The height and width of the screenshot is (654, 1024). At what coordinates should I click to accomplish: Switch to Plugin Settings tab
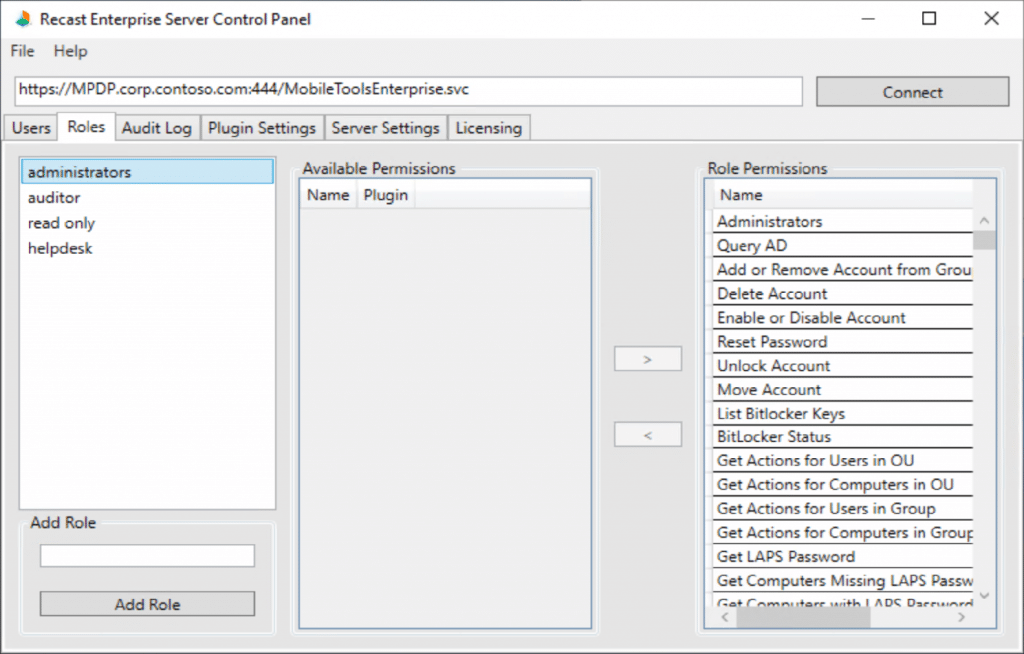pyautogui.click(x=262, y=128)
